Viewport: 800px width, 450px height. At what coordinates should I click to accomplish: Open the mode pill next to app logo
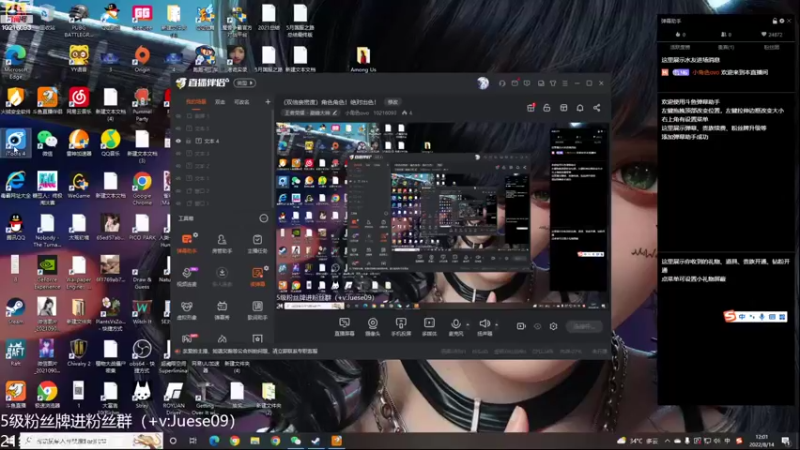point(244,83)
